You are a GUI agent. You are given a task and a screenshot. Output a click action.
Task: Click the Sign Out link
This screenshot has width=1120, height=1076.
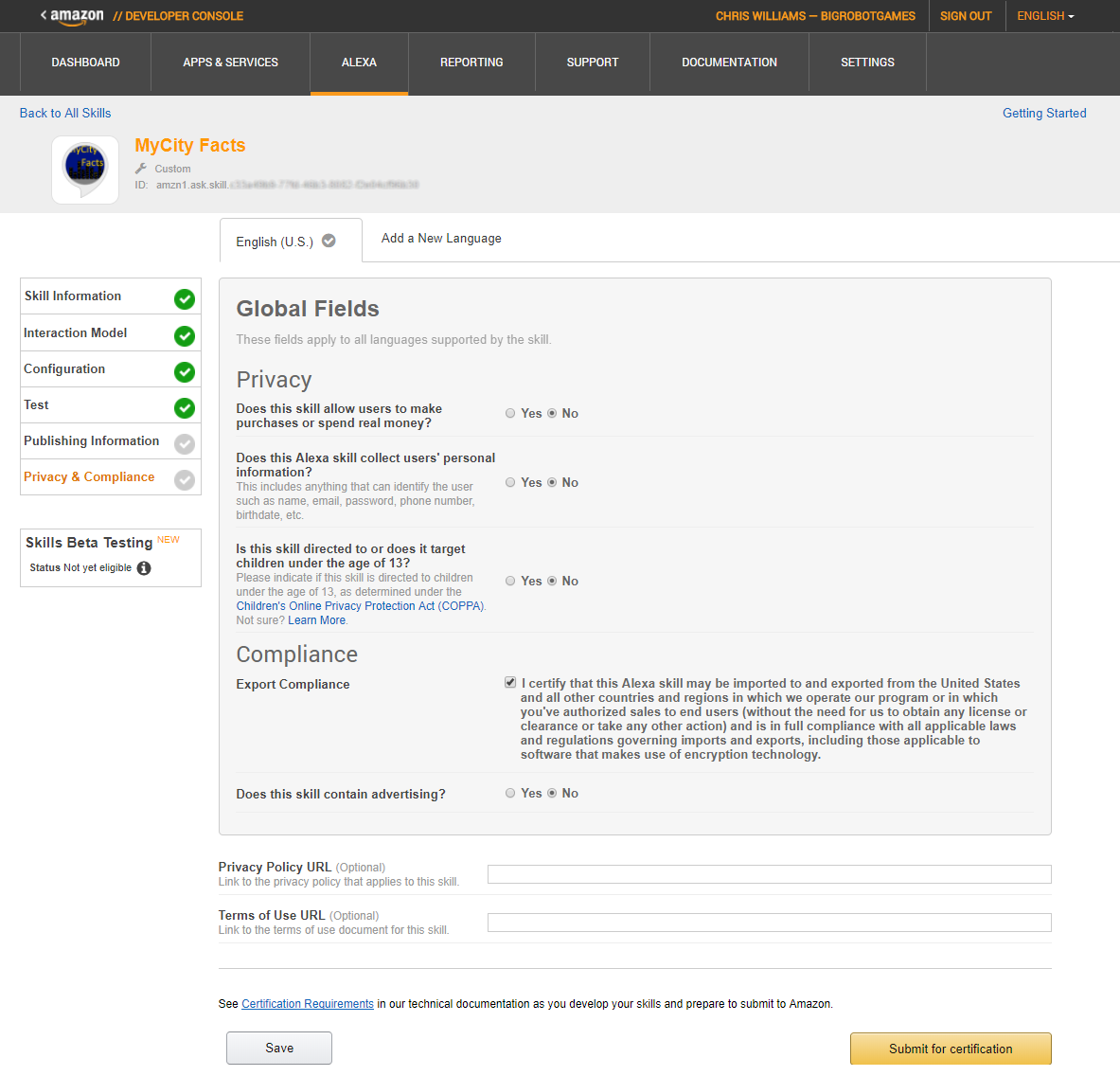point(966,16)
